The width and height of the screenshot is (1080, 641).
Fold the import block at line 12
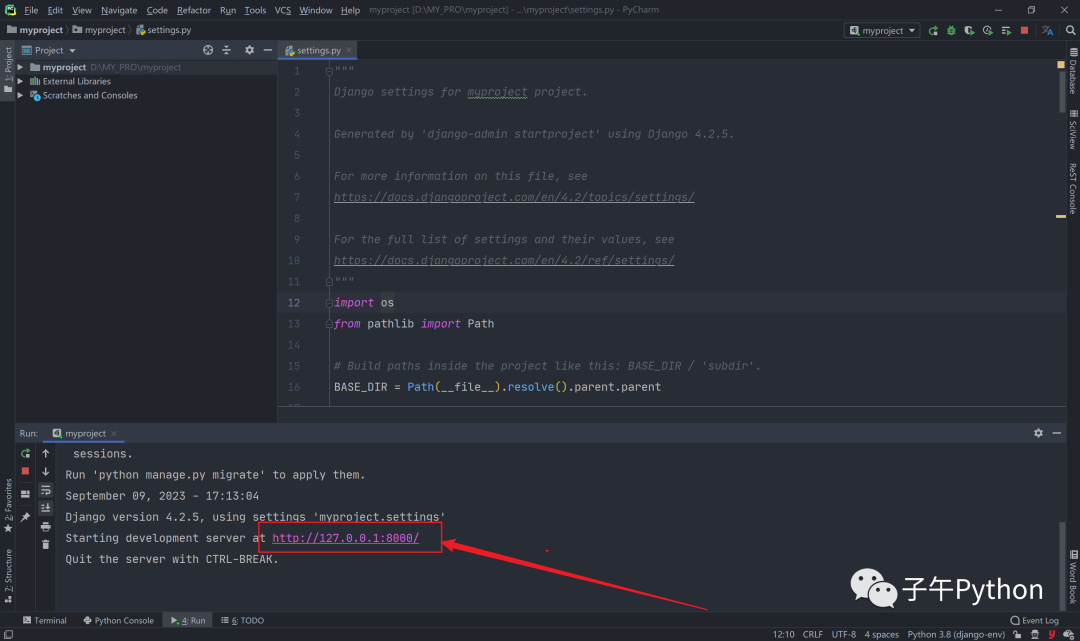pyautogui.click(x=329, y=303)
